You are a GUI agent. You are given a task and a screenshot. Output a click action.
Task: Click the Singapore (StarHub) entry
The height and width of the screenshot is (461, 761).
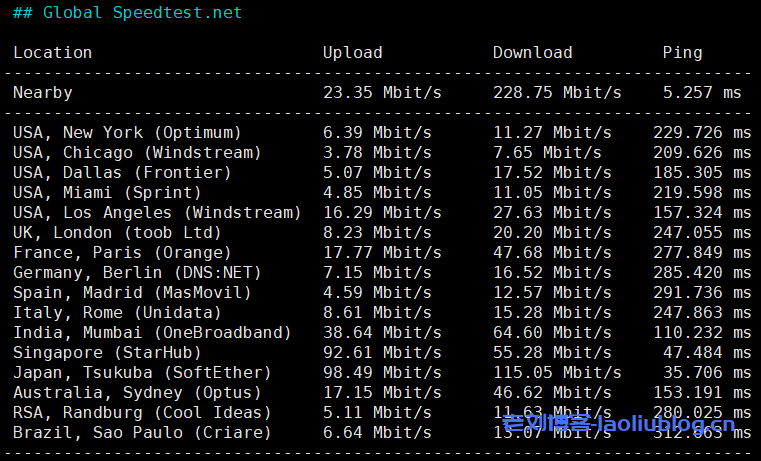click(x=107, y=353)
